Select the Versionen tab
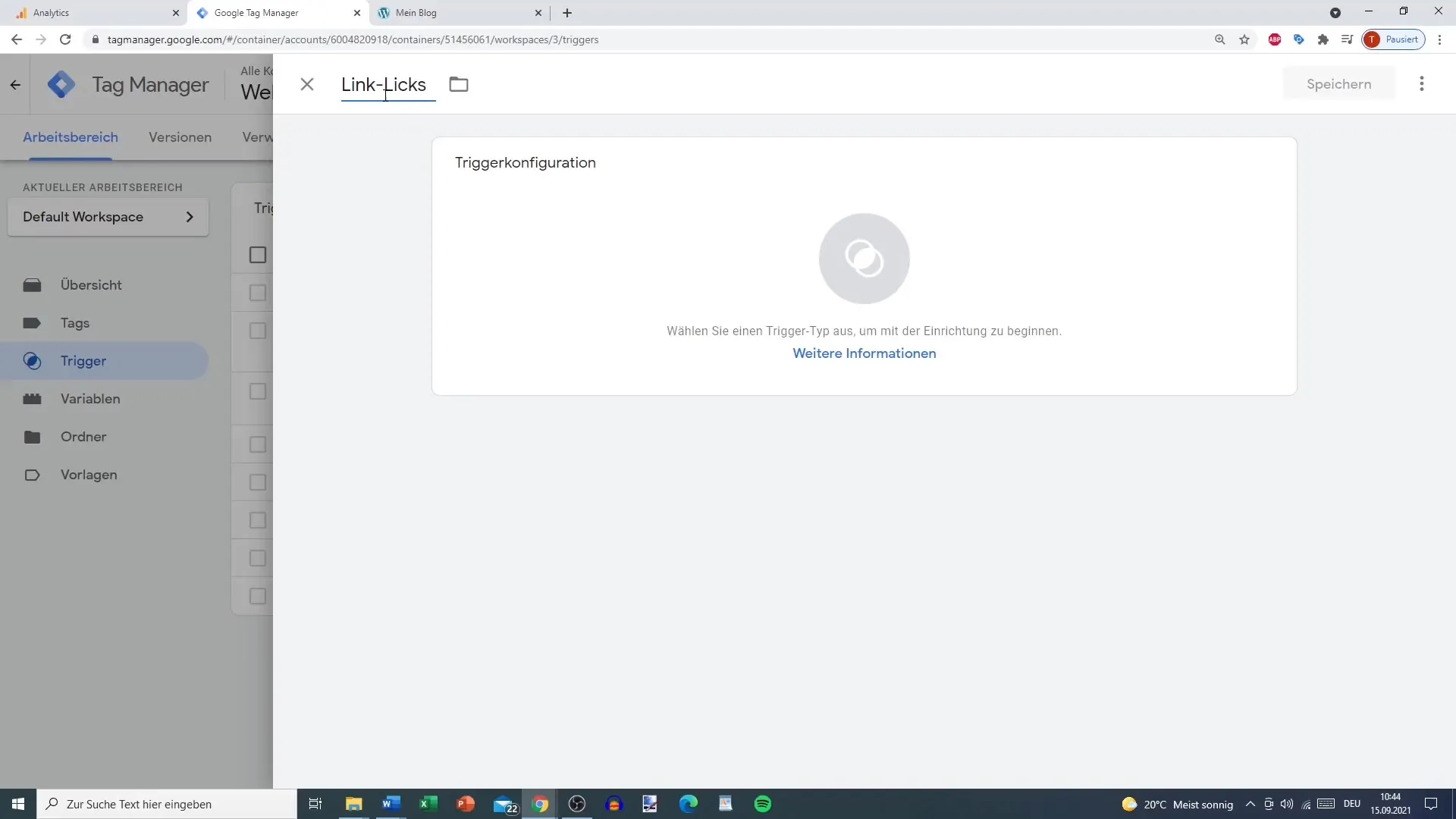The width and height of the screenshot is (1456, 819). [x=180, y=137]
